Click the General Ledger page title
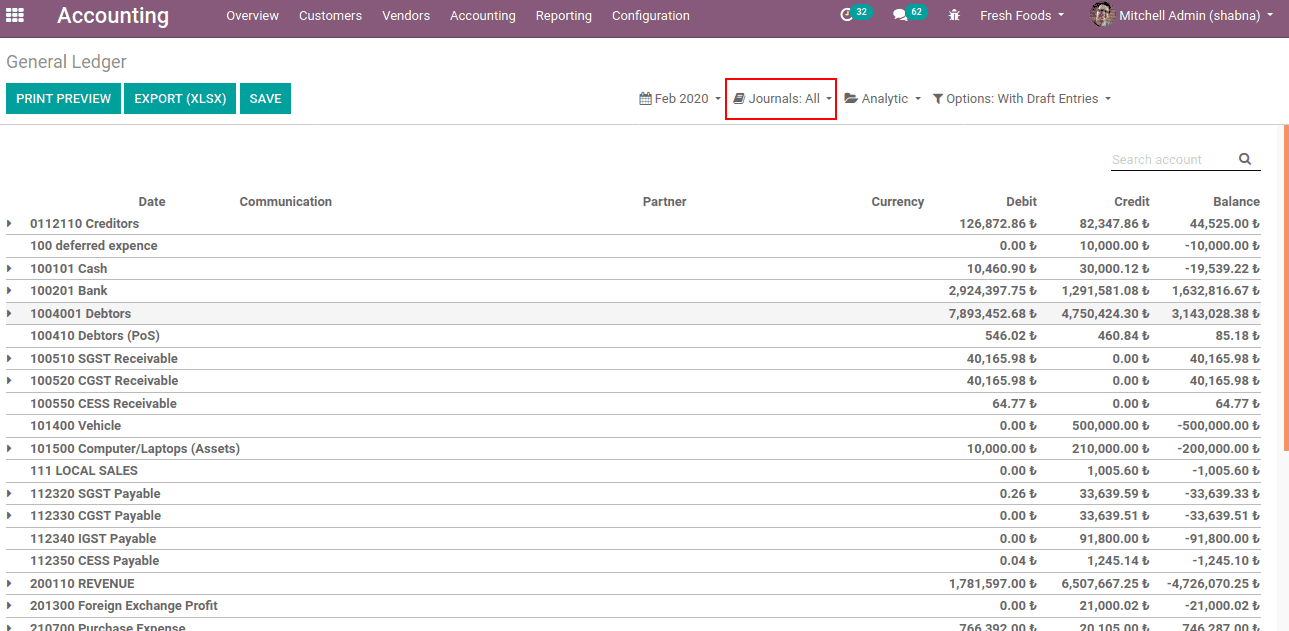1289x631 pixels. pos(66,62)
